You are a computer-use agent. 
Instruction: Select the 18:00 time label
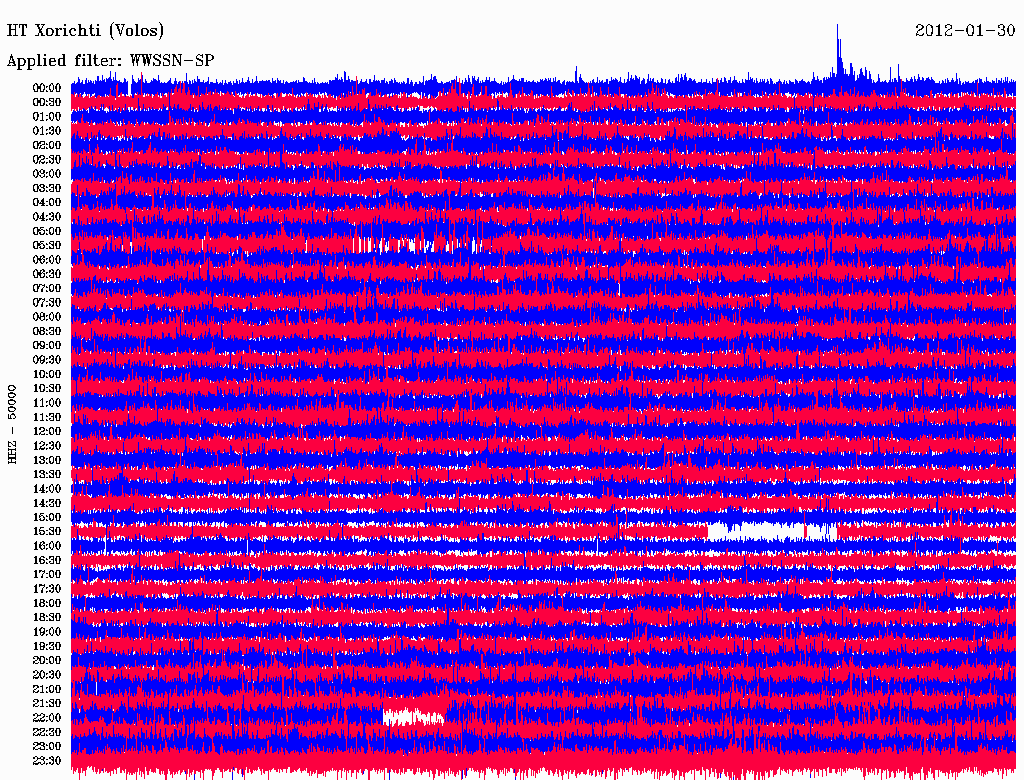(x=47, y=603)
